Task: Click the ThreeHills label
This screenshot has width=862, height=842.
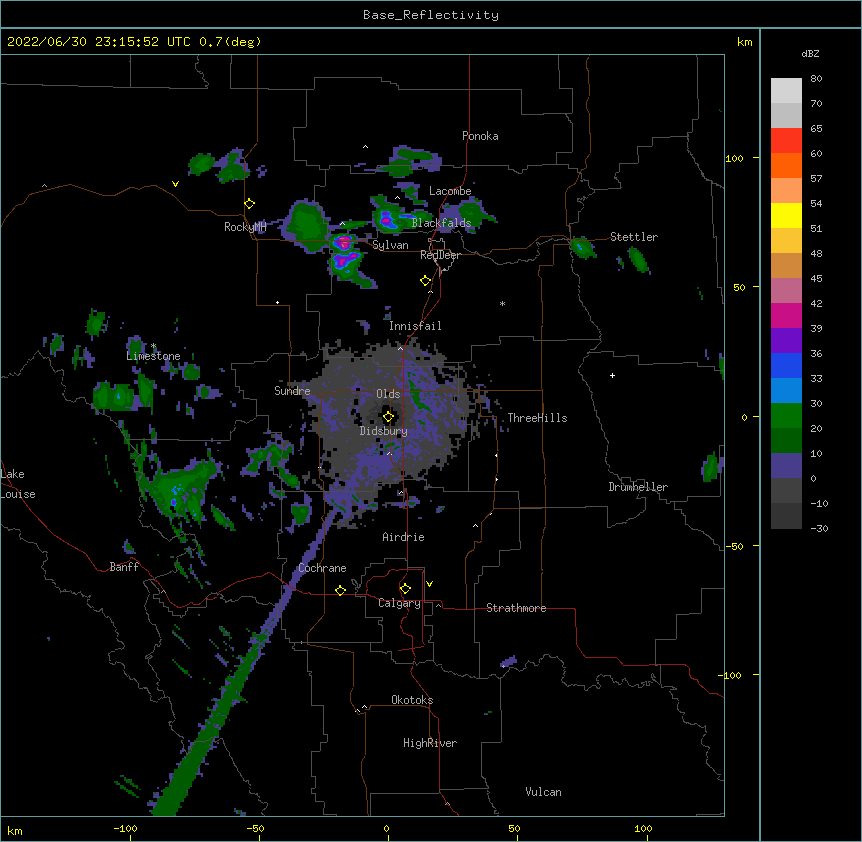Action: pyautogui.click(x=537, y=418)
